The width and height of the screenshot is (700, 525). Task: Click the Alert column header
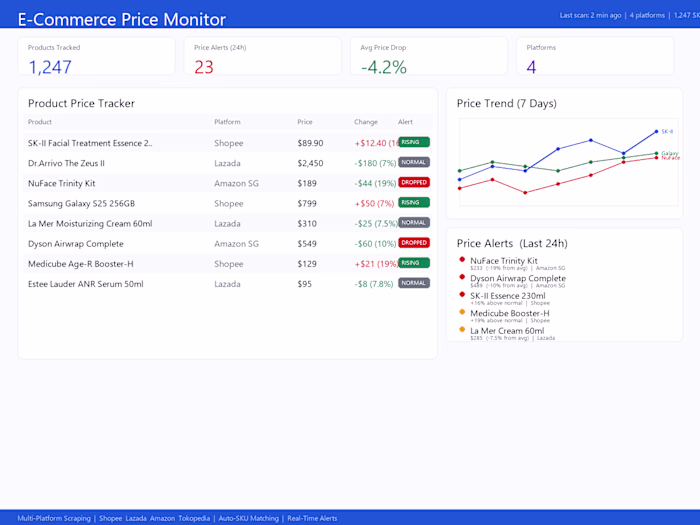coord(405,122)
